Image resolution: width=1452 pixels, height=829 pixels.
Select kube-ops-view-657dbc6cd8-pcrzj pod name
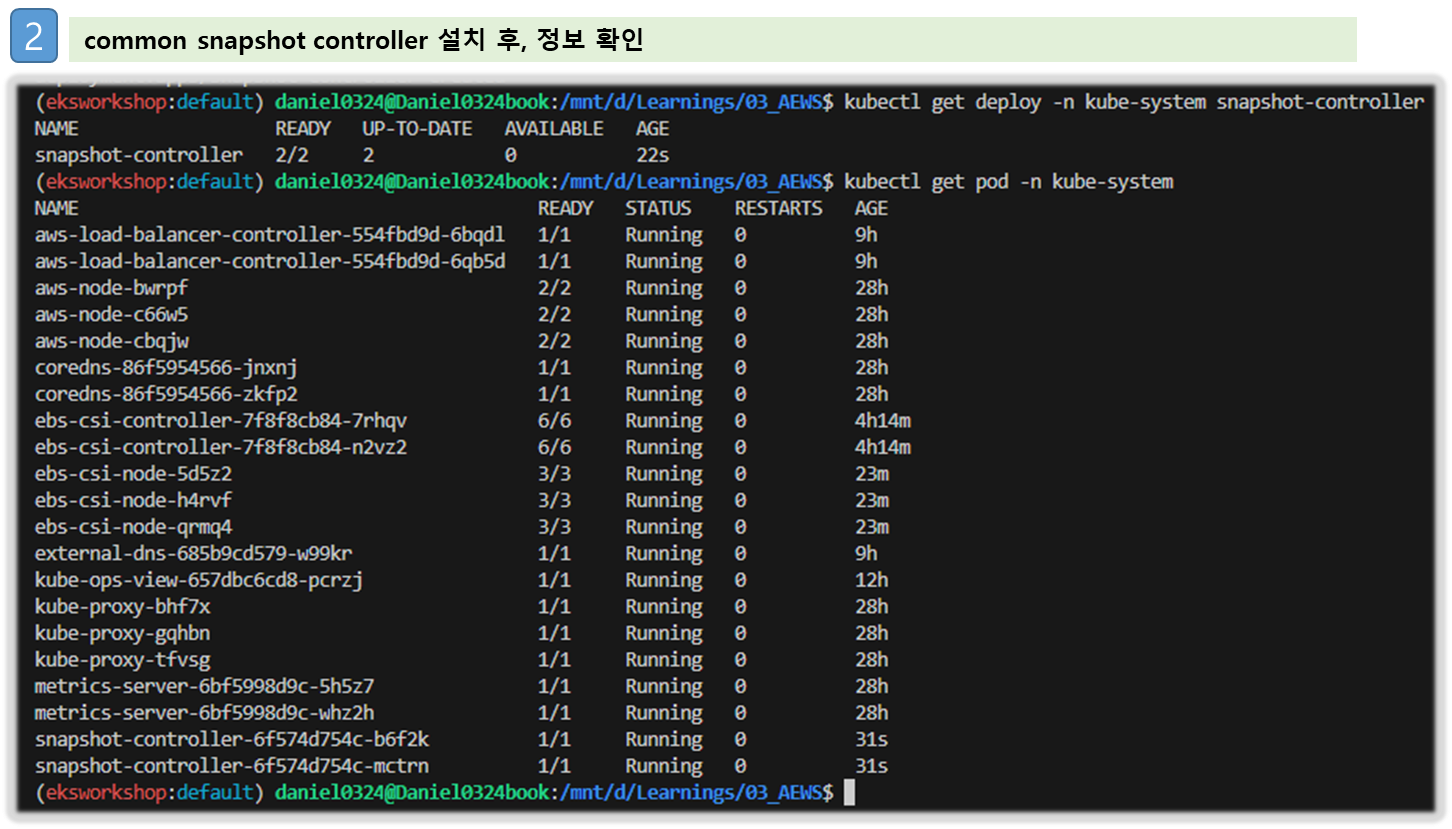tap(199, 580)
